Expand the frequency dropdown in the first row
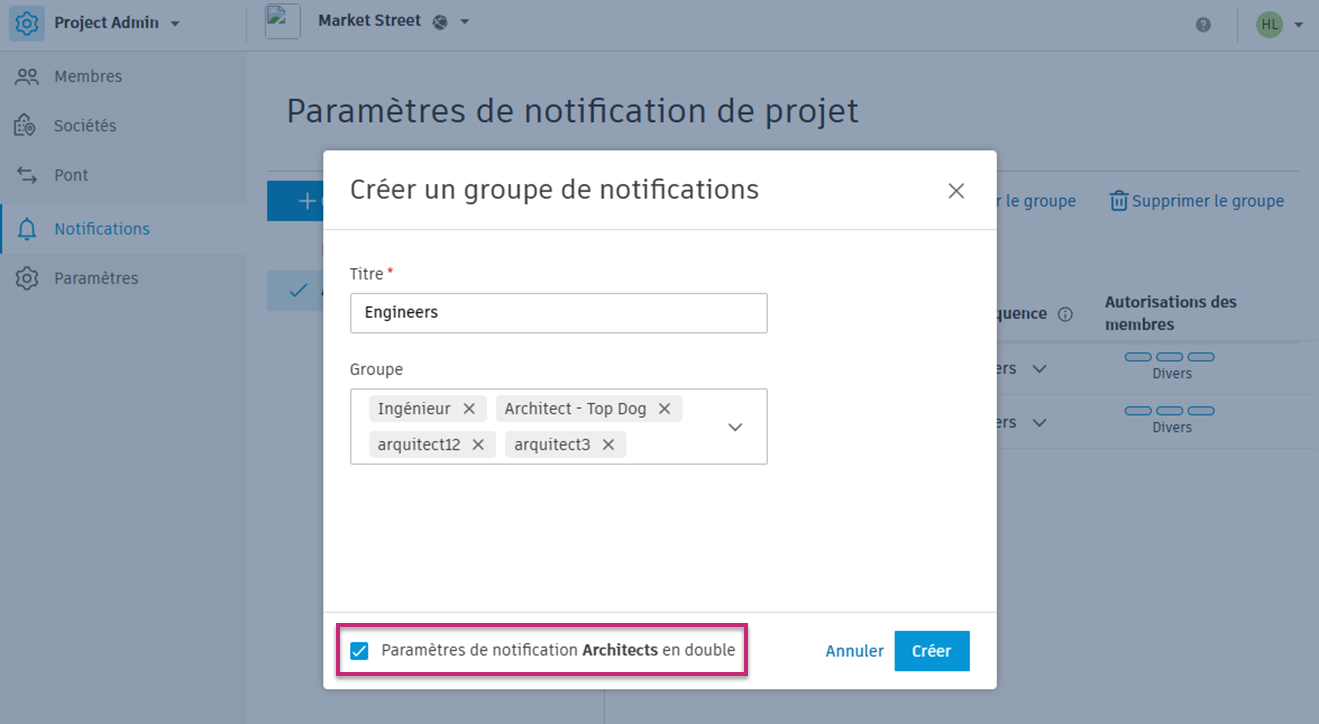The width and height of the screenshot is (1319, 724). tap(1040, 368)
